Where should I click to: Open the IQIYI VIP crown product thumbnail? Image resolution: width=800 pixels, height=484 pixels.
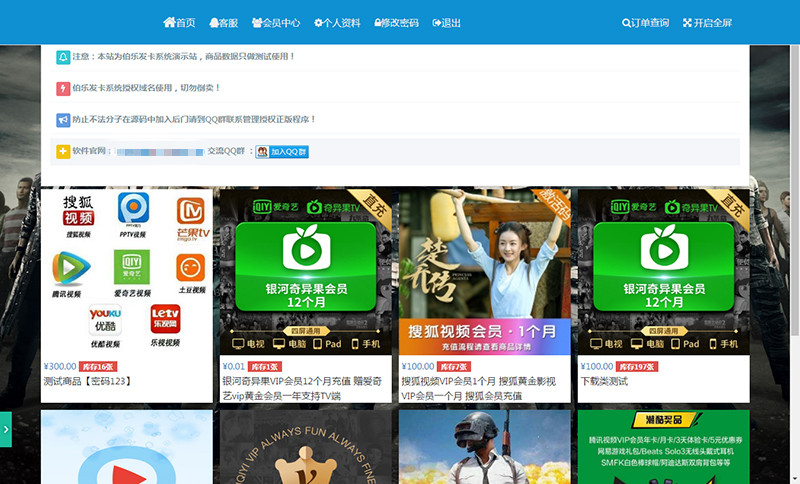pos(306,447)
